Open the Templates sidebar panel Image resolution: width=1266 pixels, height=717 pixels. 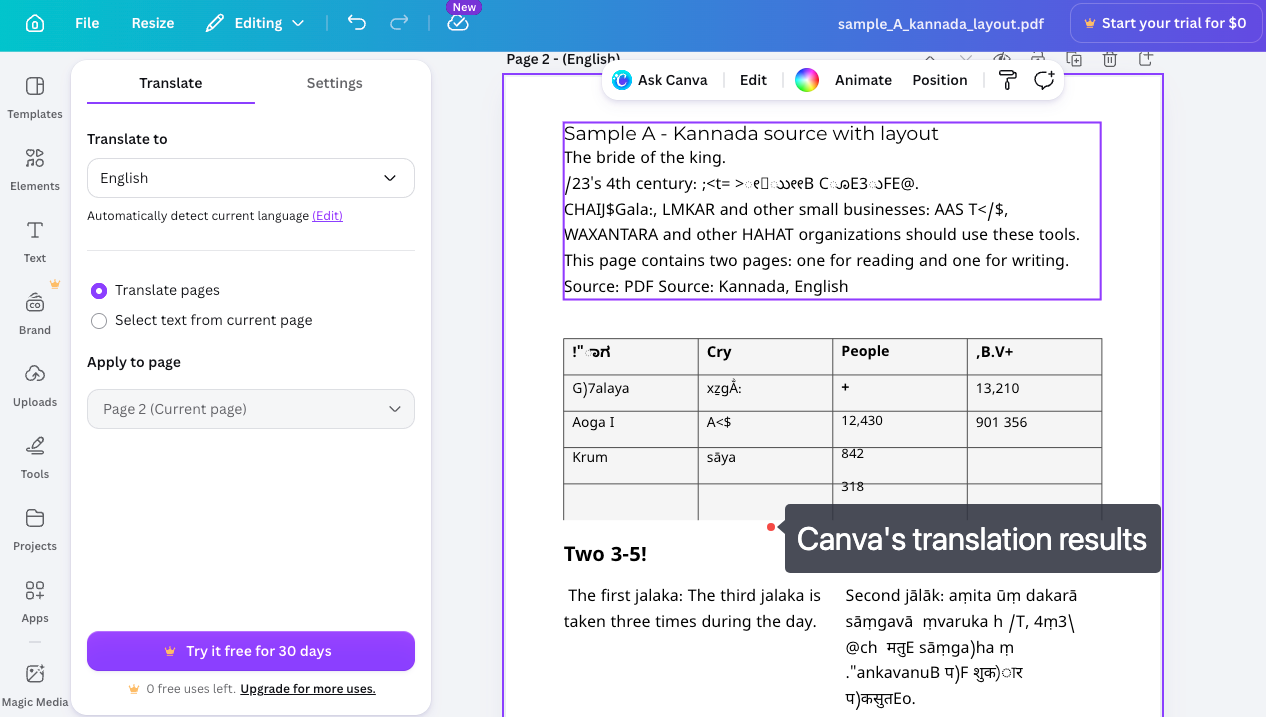(35, 97)
